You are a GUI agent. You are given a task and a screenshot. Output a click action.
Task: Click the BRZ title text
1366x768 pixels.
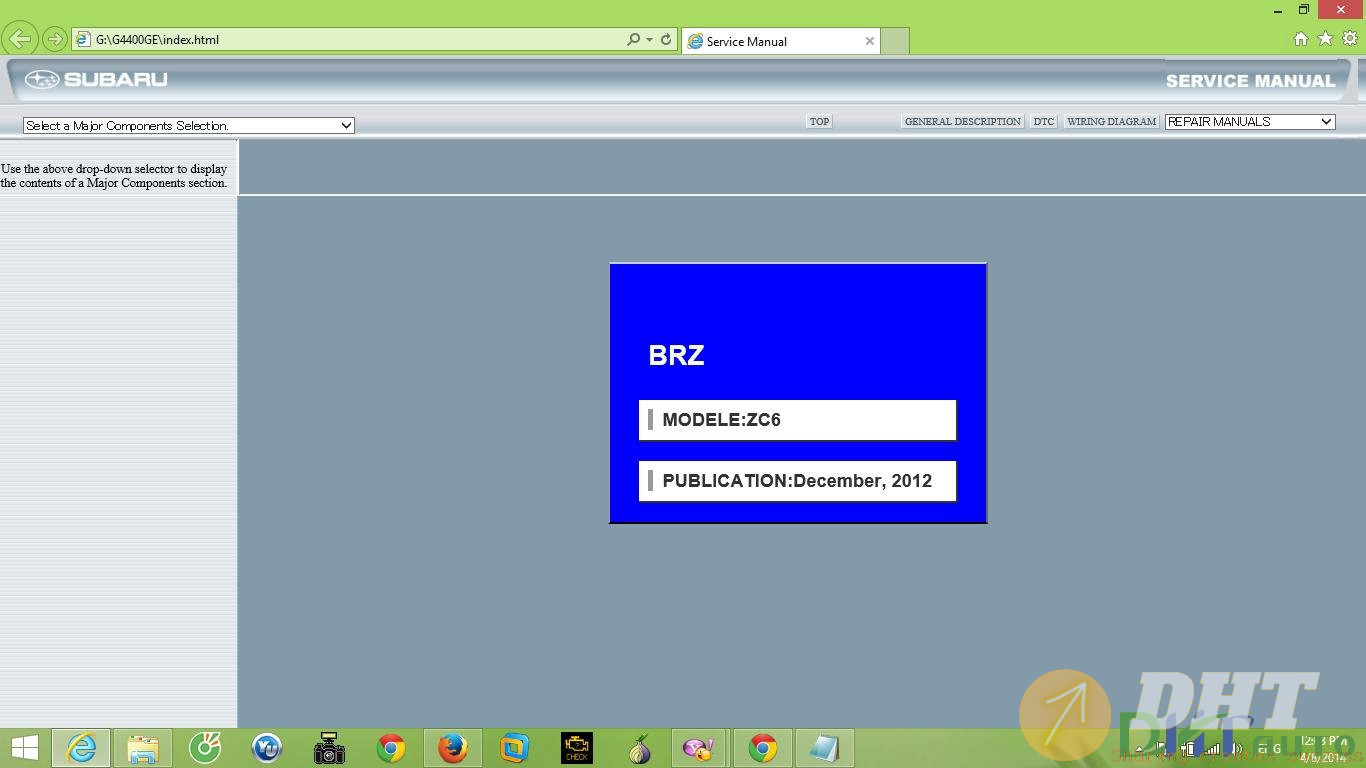click(676, 355)
